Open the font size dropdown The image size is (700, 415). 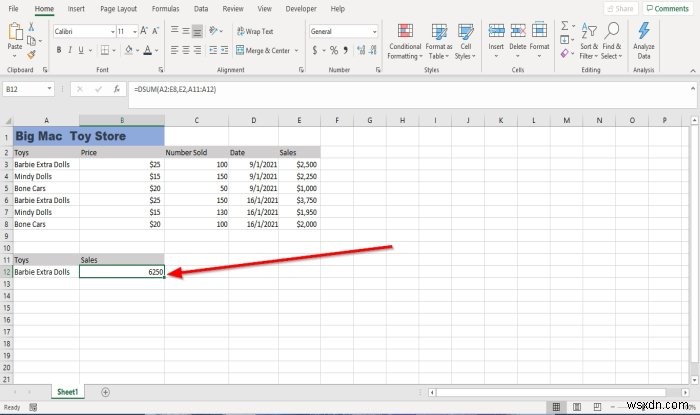(x=134, y=32)
